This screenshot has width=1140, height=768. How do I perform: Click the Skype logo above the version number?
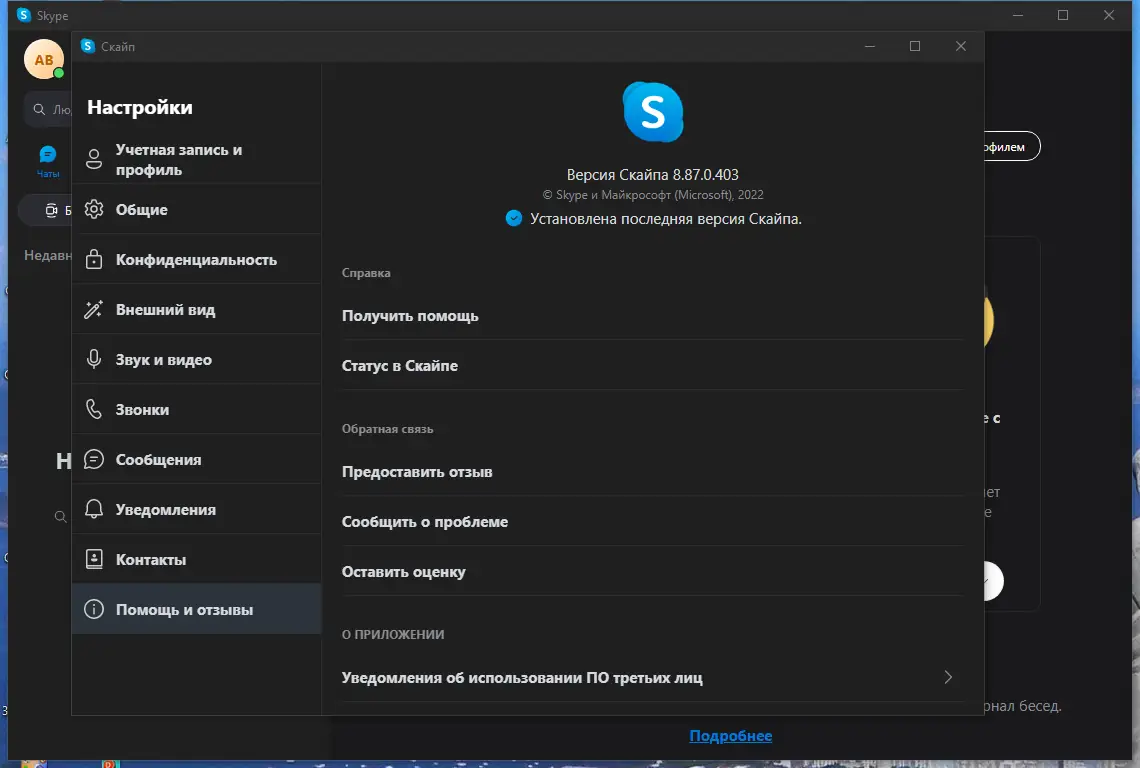pos(652,113)
